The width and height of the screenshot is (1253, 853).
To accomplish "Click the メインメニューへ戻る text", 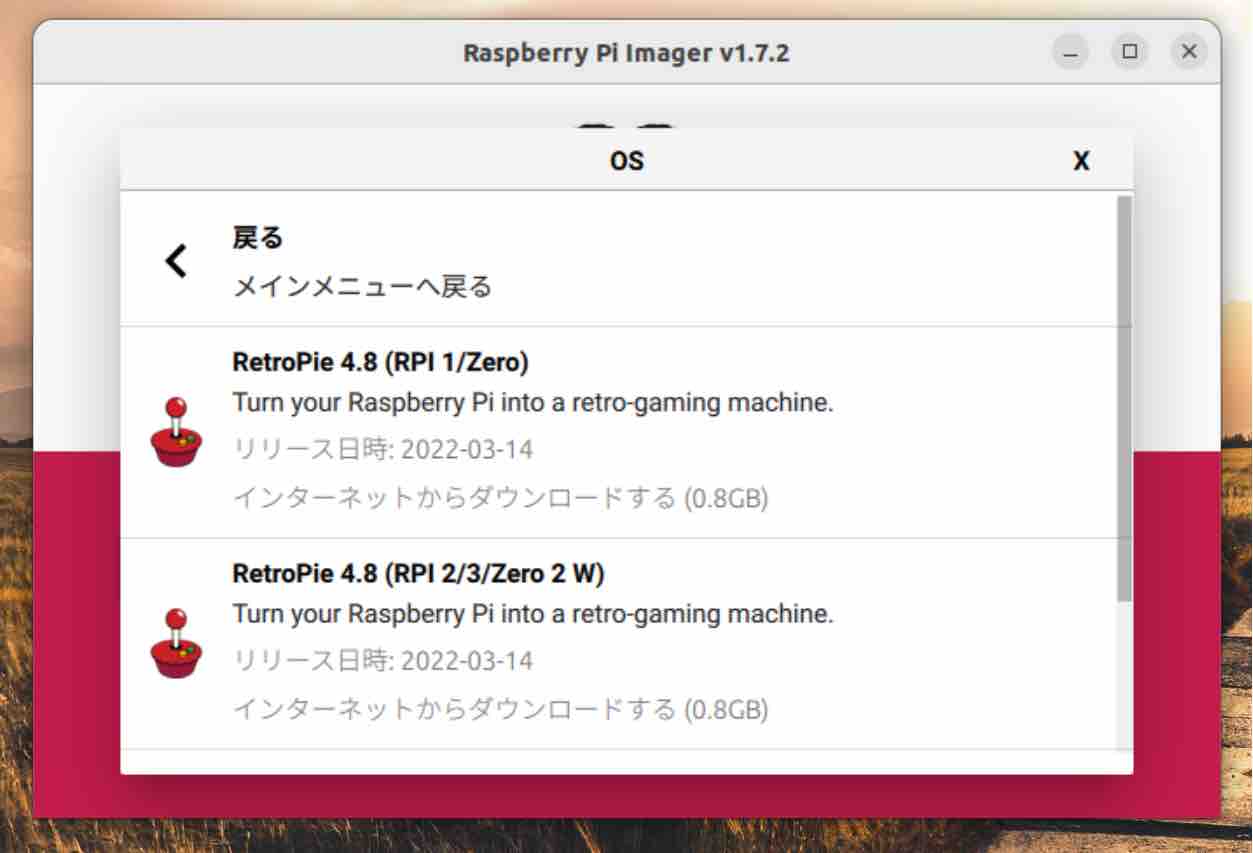I will pyautogui.click(x=362, y=287).
